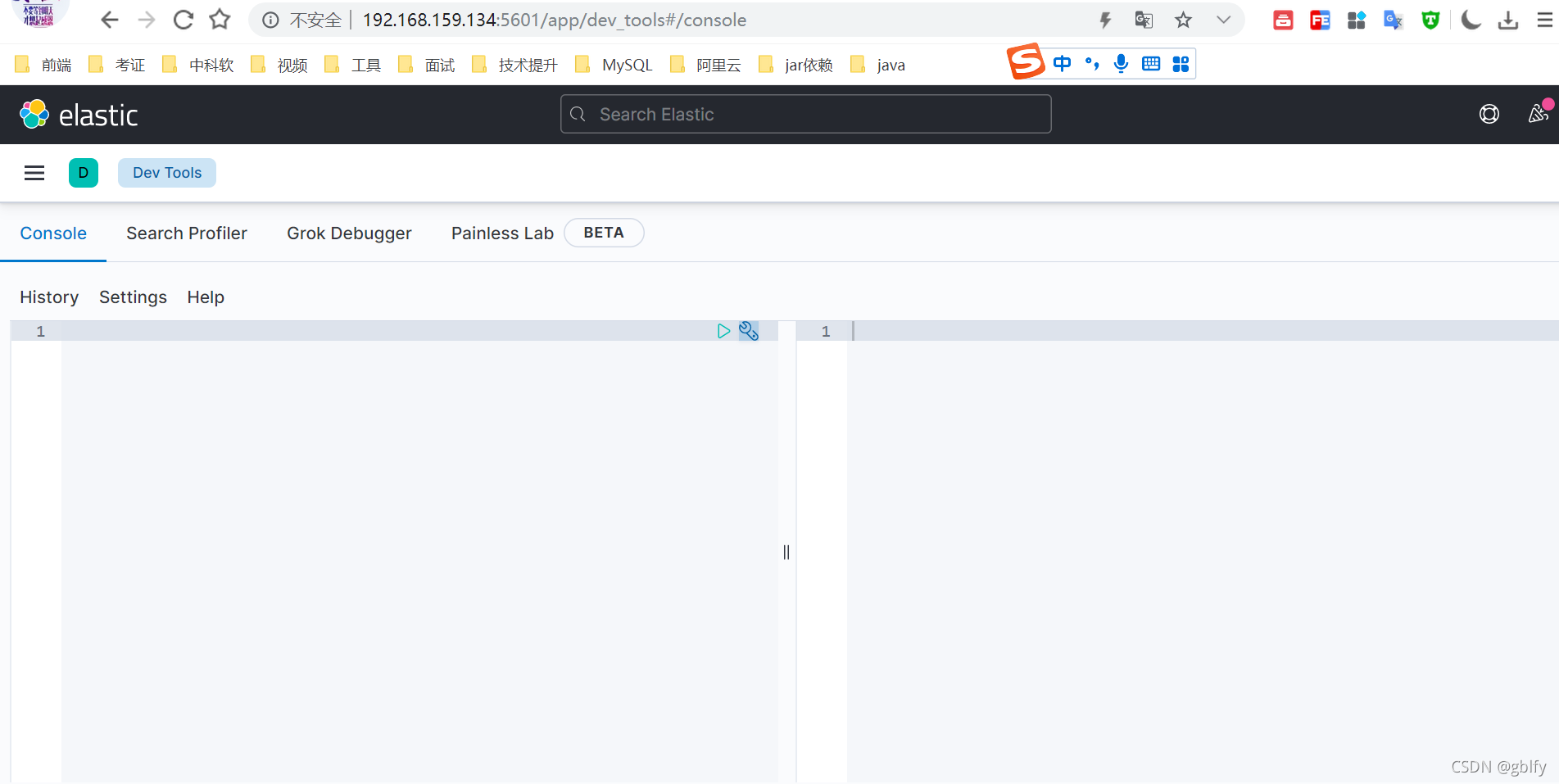Expand the address bar dropdown chevron

click(1223, 20)
